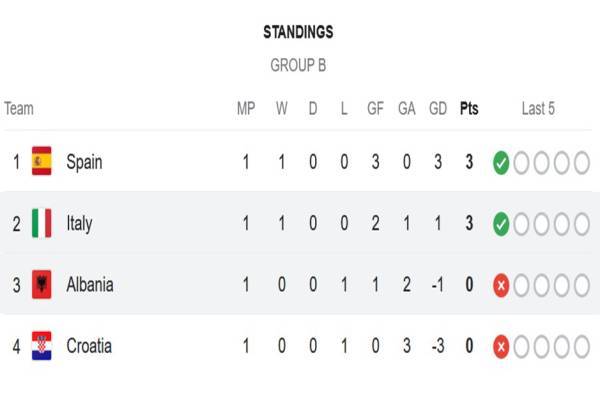Click the Pts column header
The height and width of the screenshot is (399, 600).
coord(469,108)
